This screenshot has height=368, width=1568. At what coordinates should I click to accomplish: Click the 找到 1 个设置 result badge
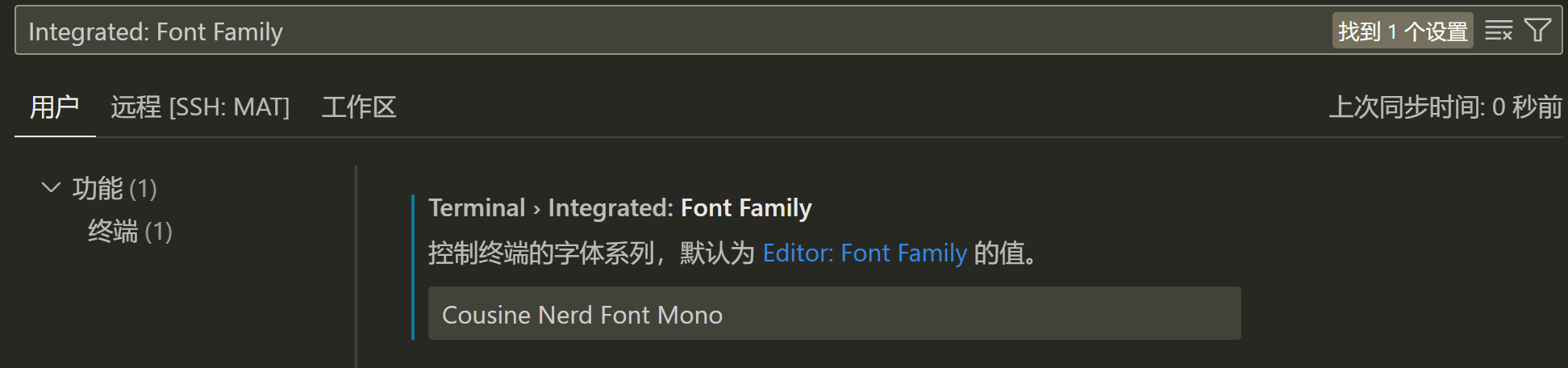(x=1402, y=31)
